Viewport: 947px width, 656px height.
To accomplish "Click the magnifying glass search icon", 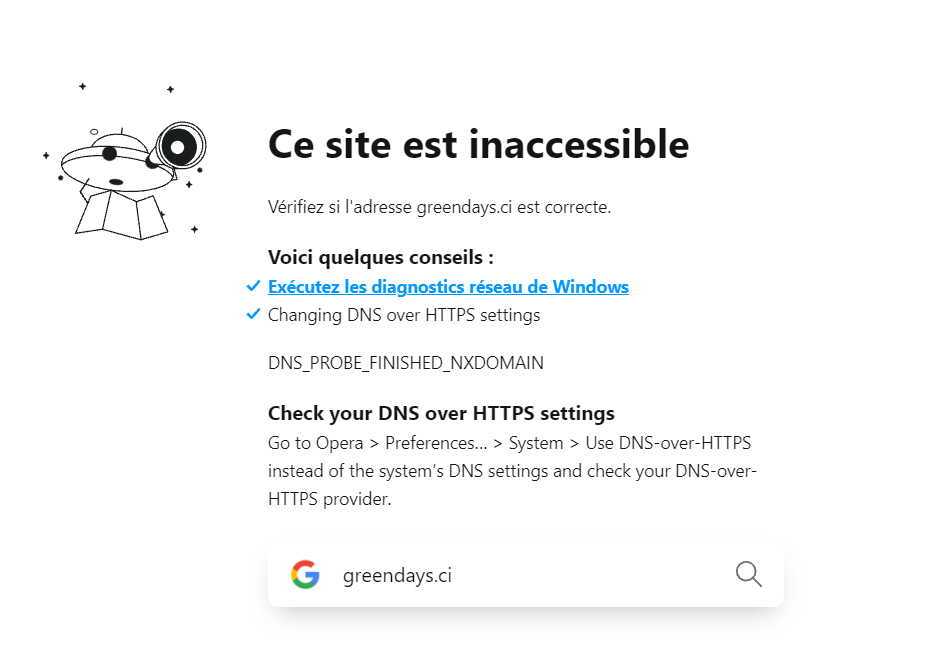I will tap(748, 574).
